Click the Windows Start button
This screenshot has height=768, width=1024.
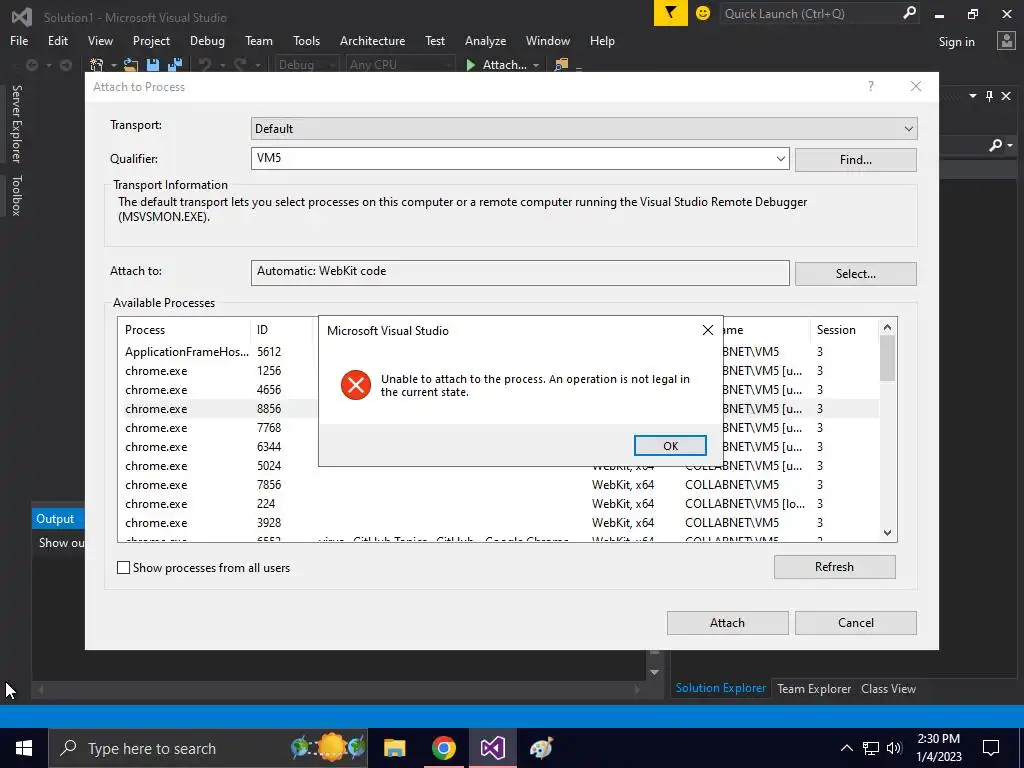tap(24, 748)
